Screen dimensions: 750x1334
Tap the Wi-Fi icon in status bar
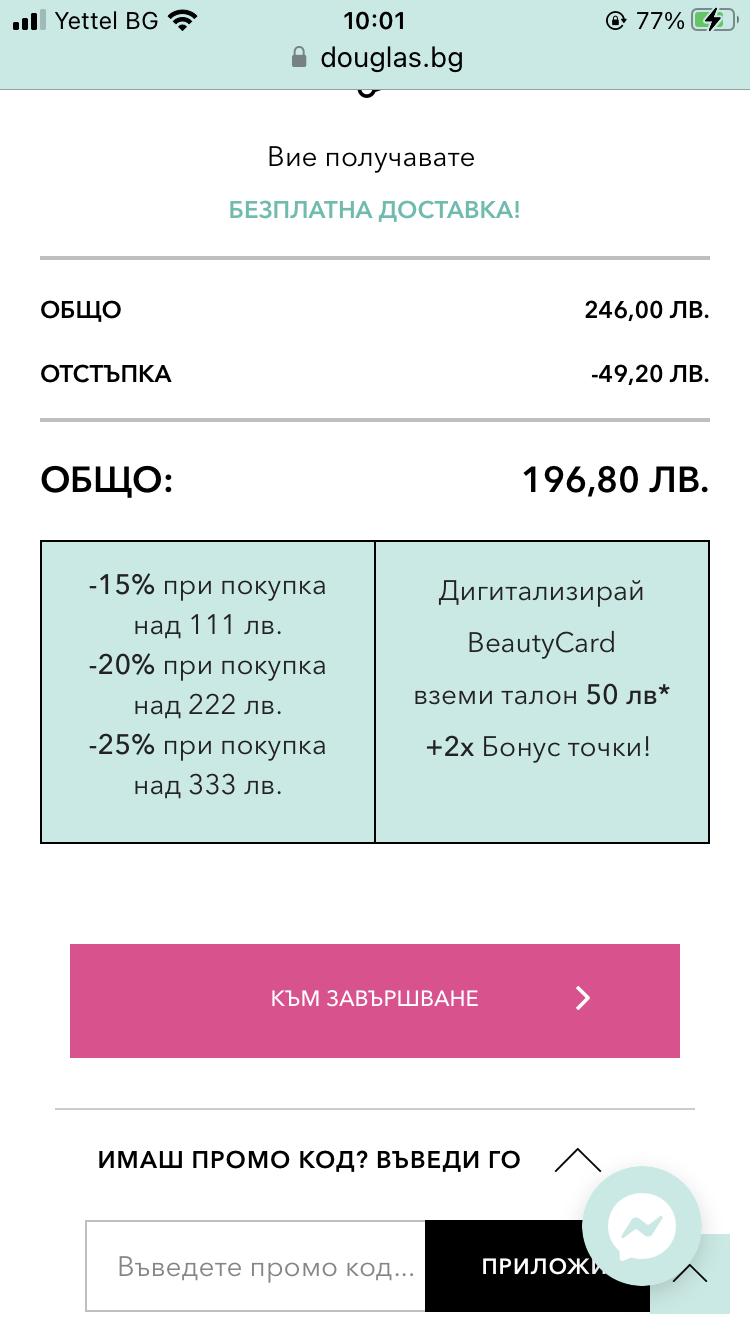tap(183, 21)
